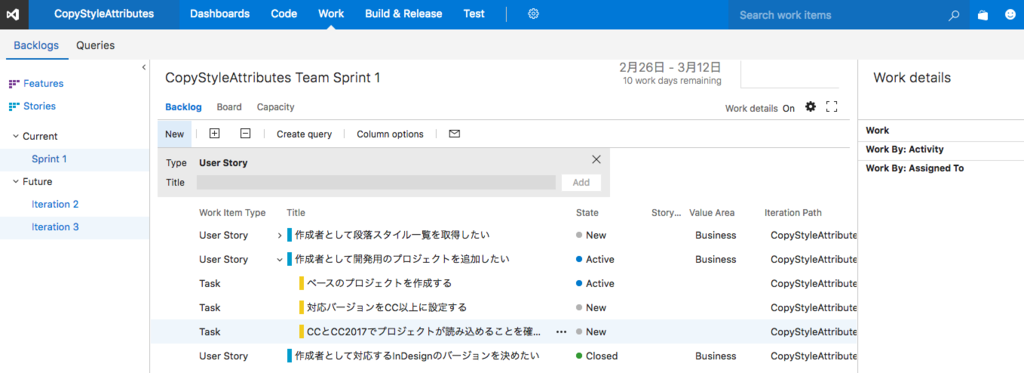The height and width of the screenshot is (373, 1024).
Task: Click the search magnifier icon
Action: pos(954,15)
